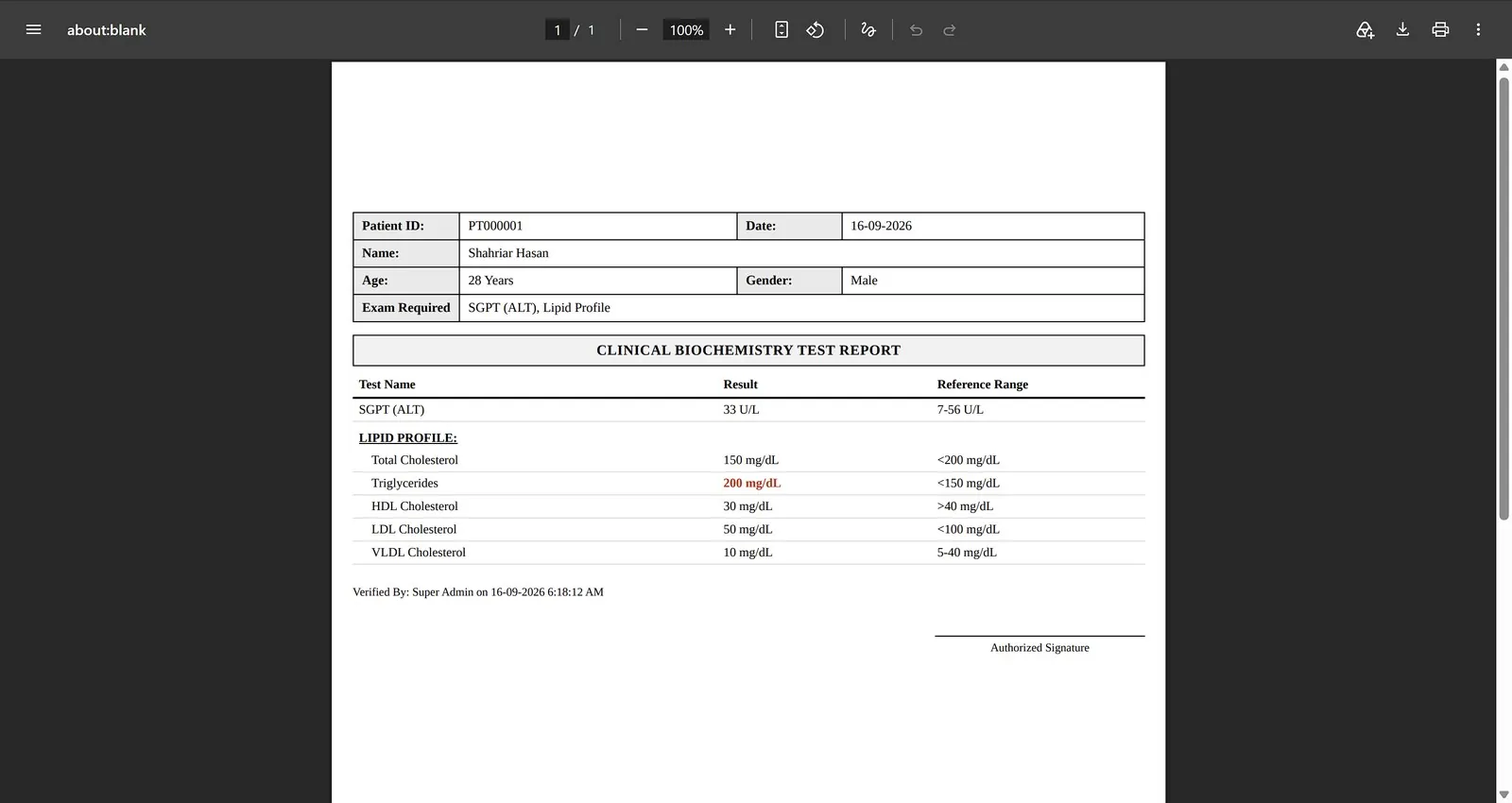The height and width of the screenshot is (803, 1512).
Task: Undo the last annotation
Action: pyautogui.click(x=916, y=29)
